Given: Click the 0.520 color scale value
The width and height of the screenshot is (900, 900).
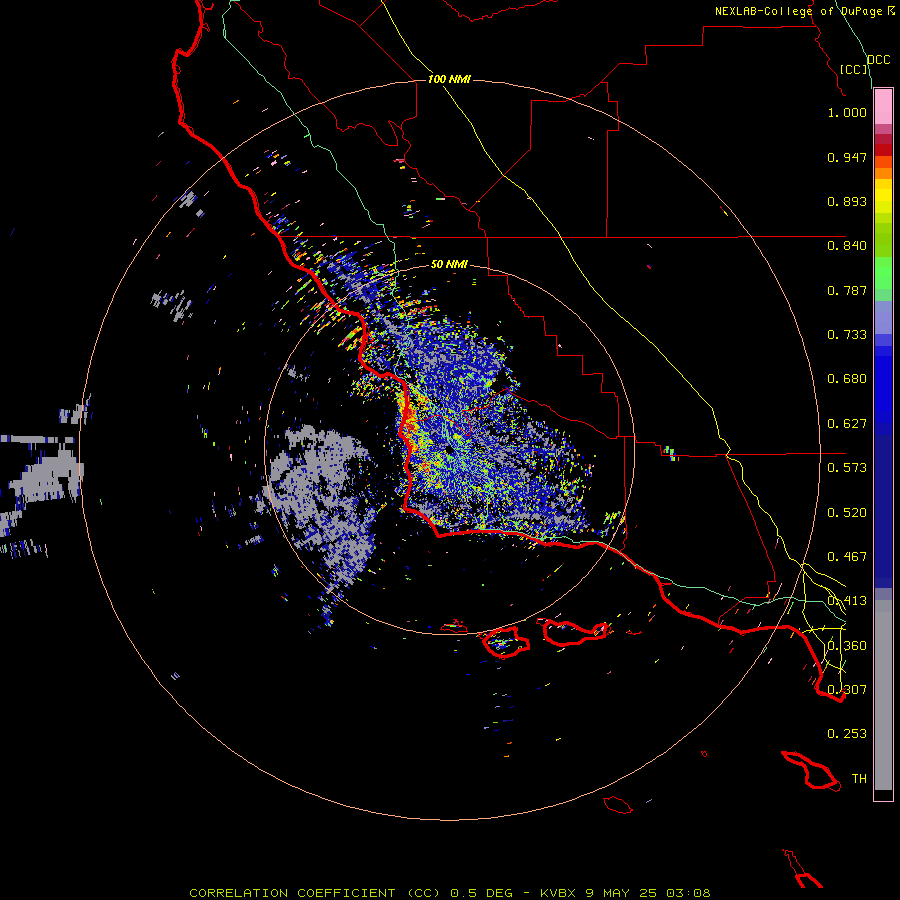Looking at the screenshot, I should pyautogui.click(x=847, y=513).
